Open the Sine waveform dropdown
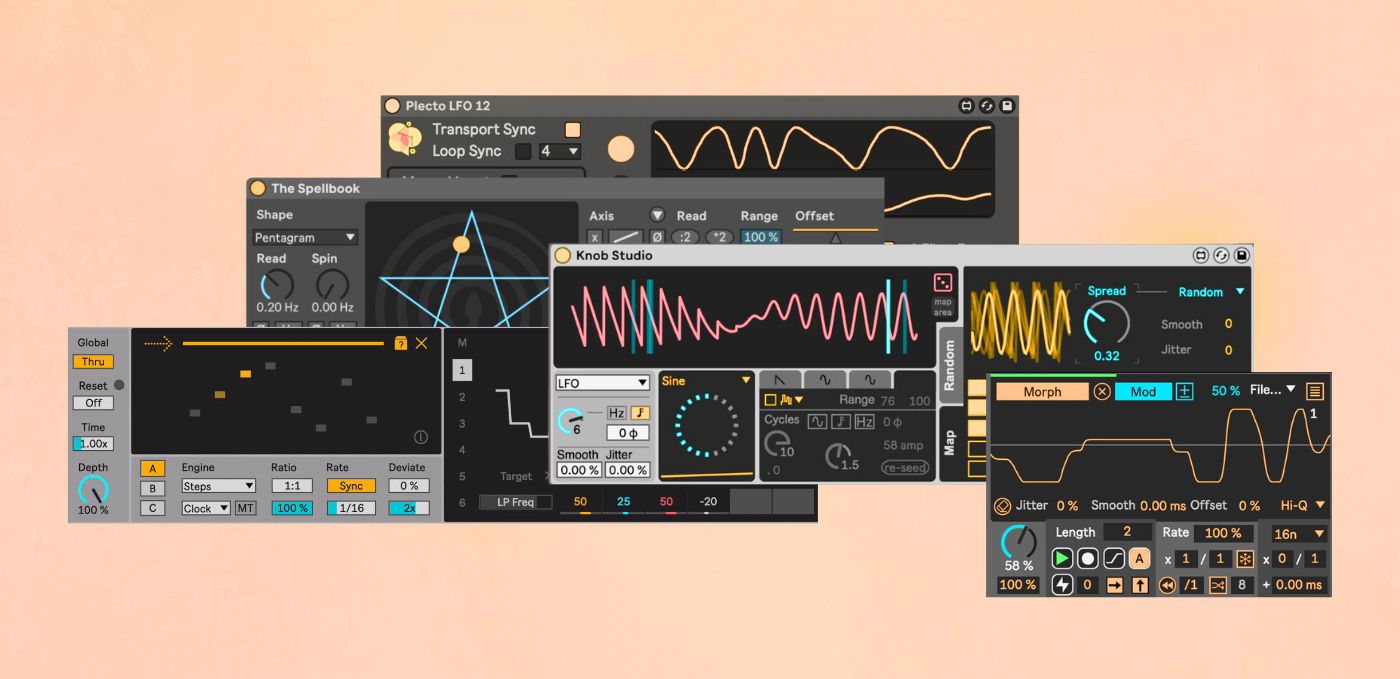The height and width of the screenshot is (679, 1400). [x=706, y=381]
